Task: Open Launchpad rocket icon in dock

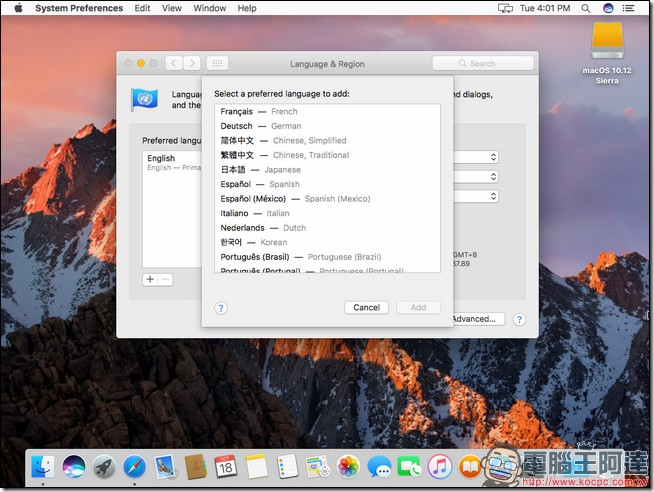Action: click(104, 466)
